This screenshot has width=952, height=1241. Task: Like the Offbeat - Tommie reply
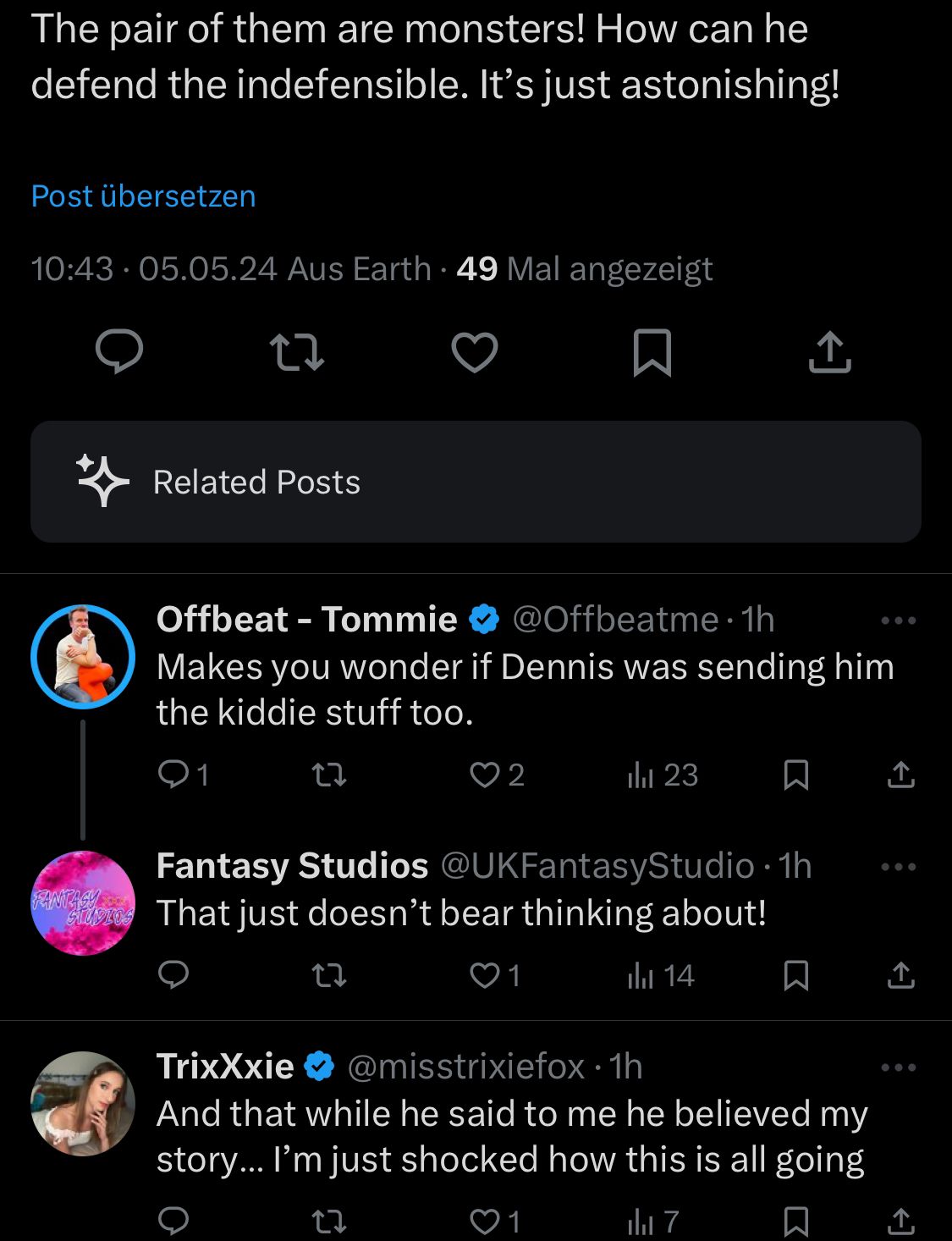486,775
